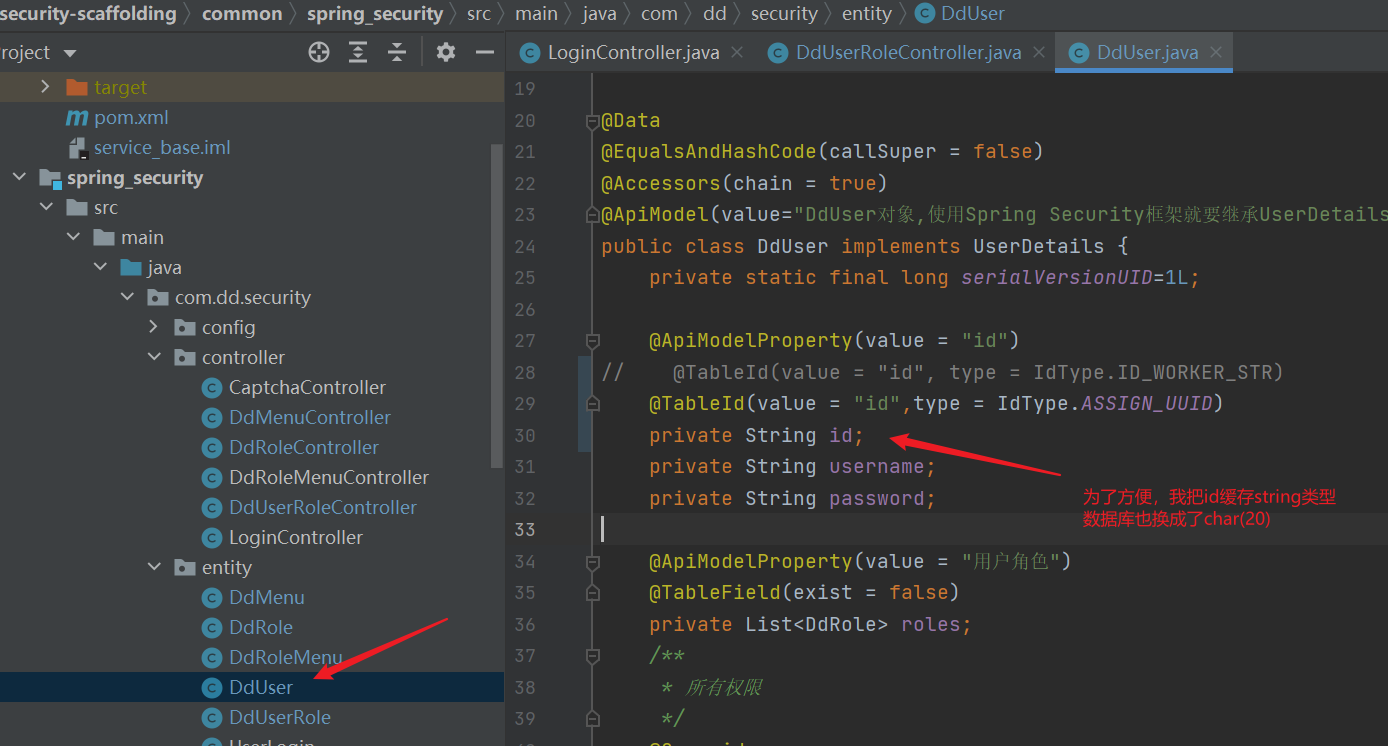Click the entity breadcrumb in the navigation bar
Screen dimensions: 1388x746
point(866,13)
